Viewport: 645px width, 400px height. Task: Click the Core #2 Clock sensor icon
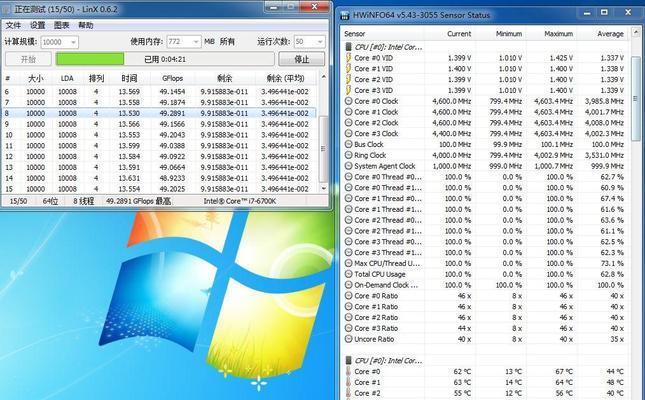click(x=348, y=123)
